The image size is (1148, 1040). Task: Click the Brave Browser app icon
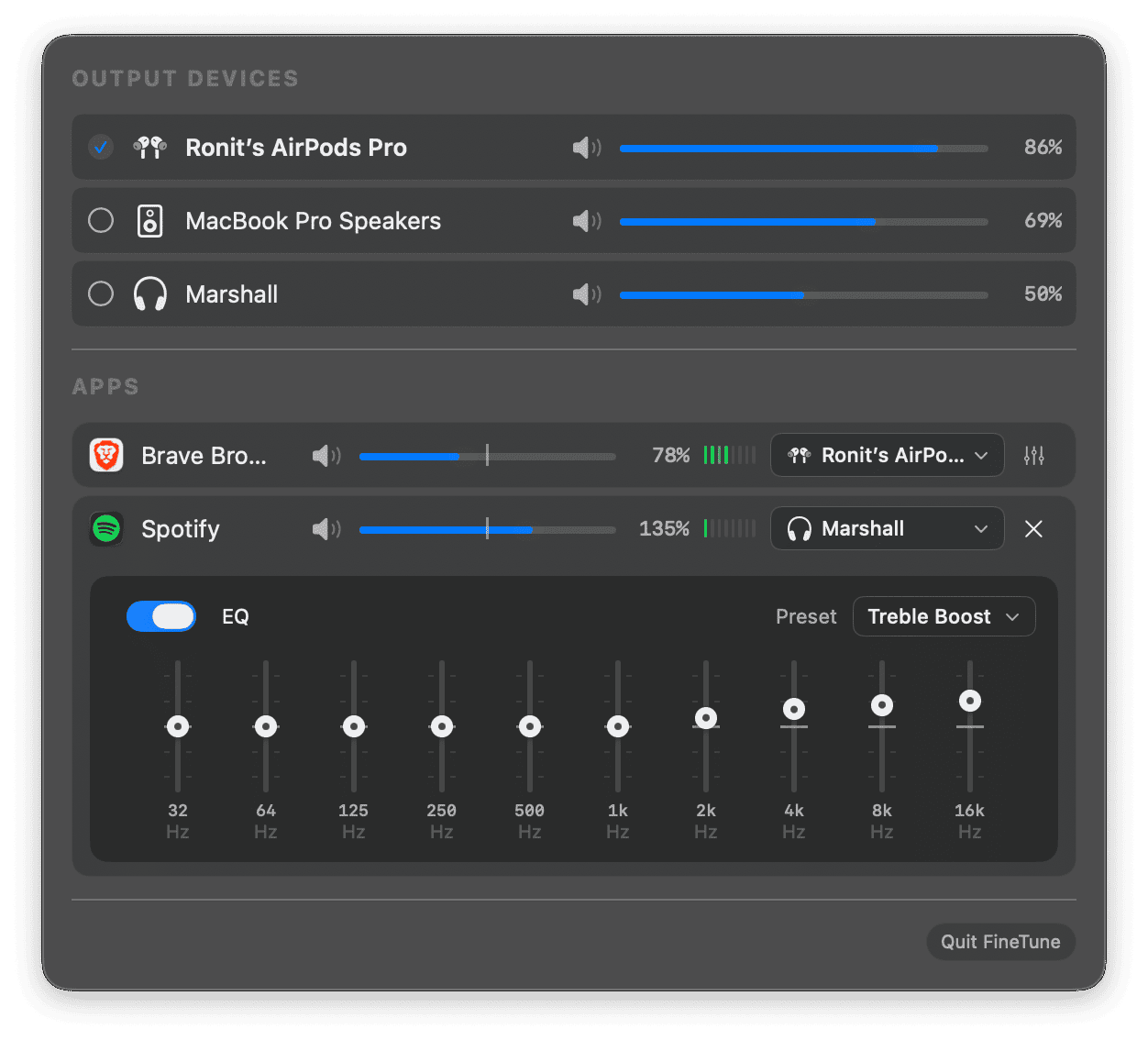(106, 456)
